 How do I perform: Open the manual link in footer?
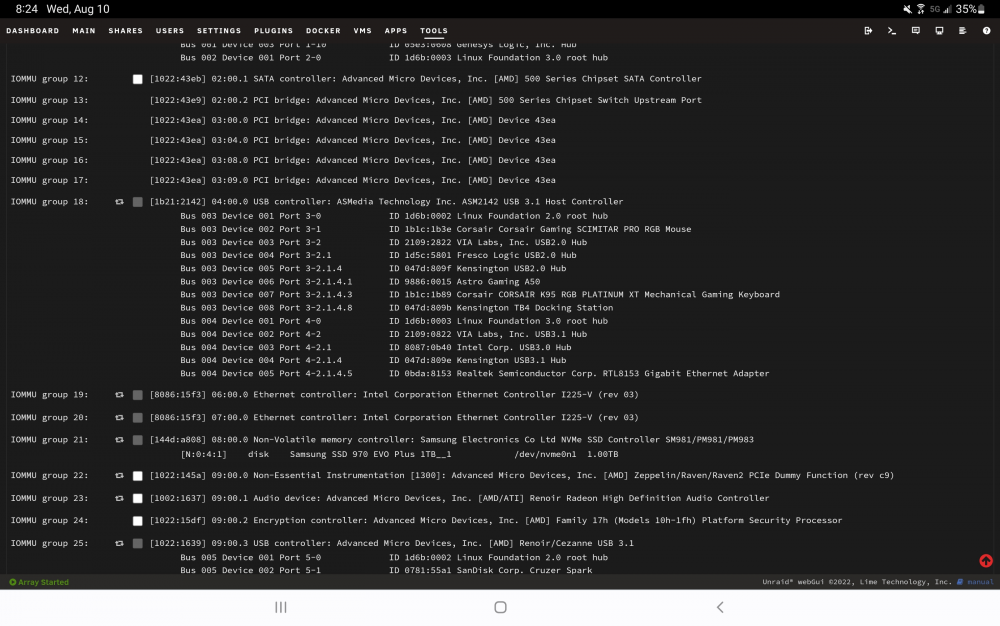click(980, 582)
